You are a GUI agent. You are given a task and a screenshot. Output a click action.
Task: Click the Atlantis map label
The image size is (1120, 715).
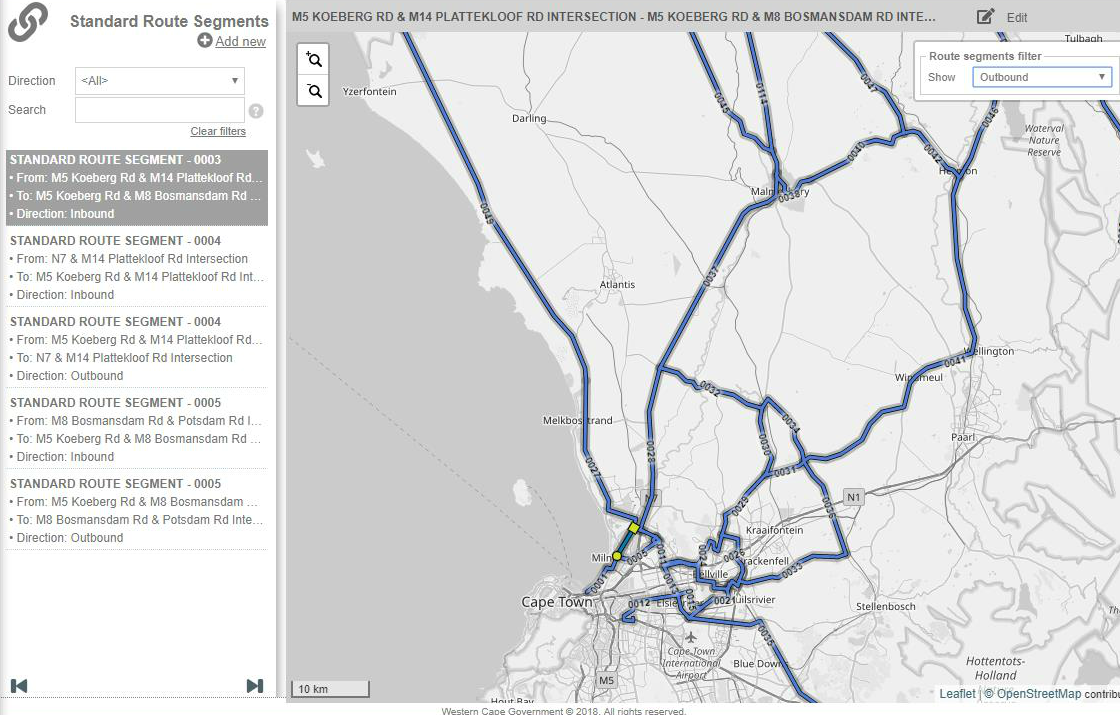617,284
